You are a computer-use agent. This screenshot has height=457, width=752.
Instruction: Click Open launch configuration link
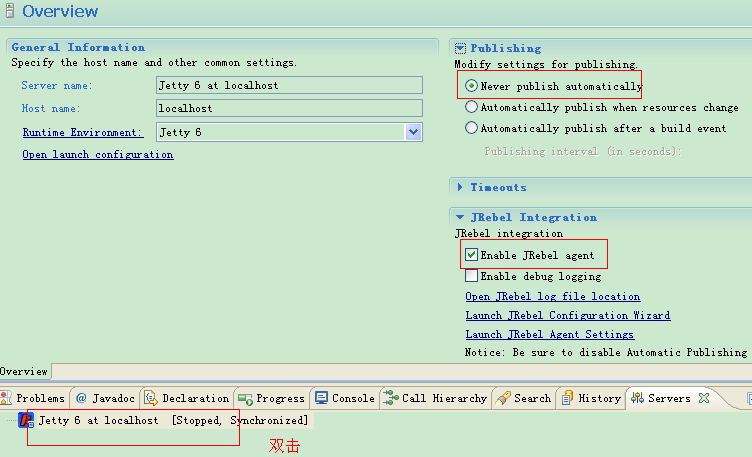click(x=98, y=154)
